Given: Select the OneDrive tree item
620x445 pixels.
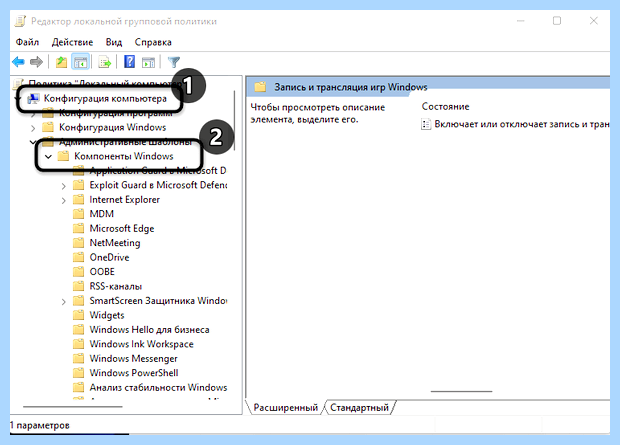Looking at the screenshot, I should pos(109,258).
